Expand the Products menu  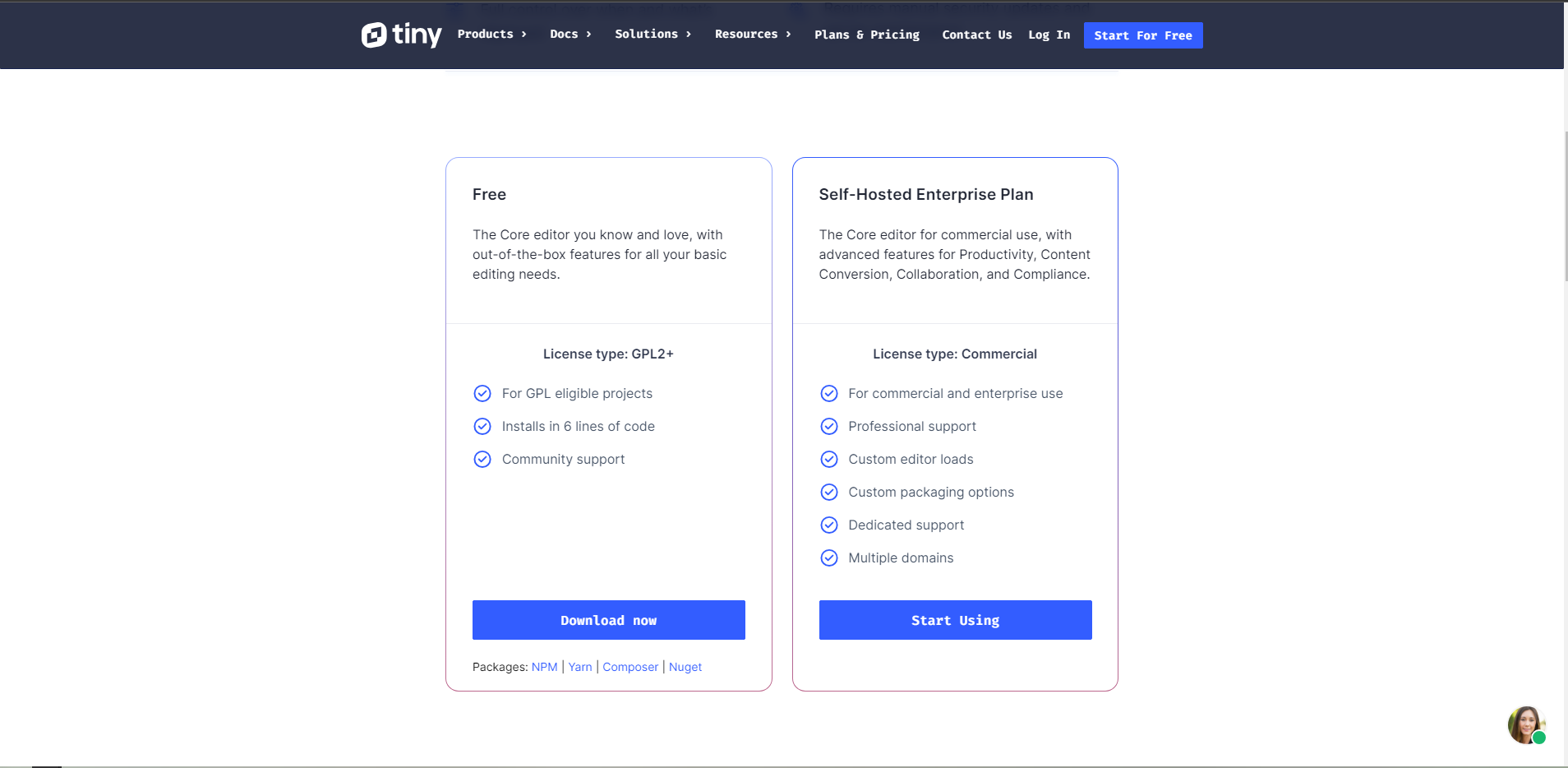coord(491,35)
